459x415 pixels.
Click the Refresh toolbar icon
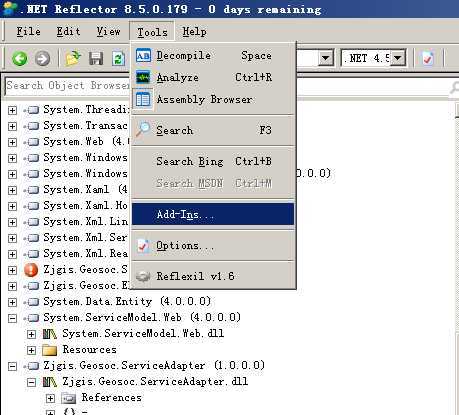[x=118, y=59]
